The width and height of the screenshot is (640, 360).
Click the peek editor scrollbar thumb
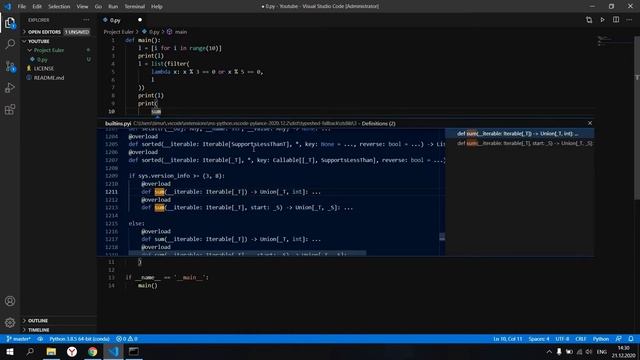tap(442, 236)
